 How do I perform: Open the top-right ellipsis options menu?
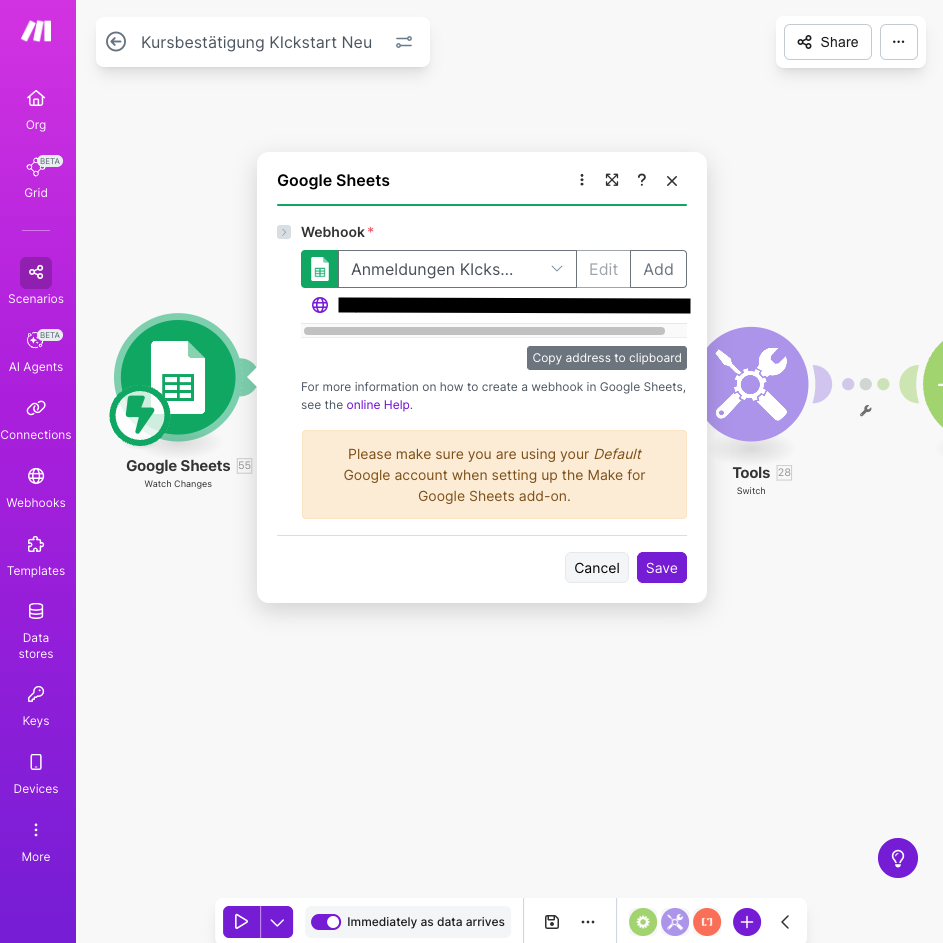[898, 42]
